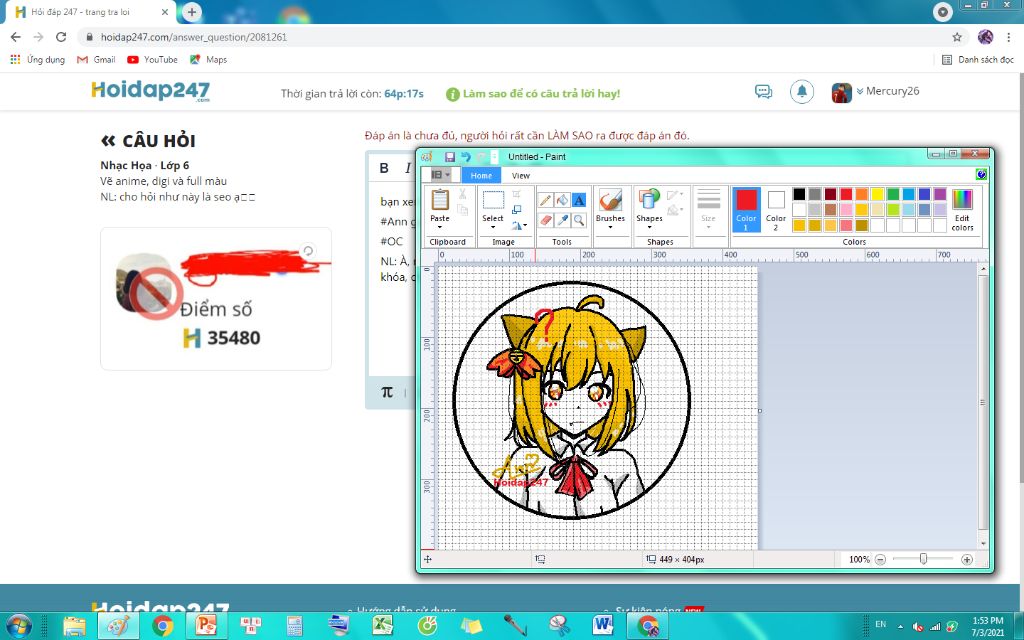Switch to the Home ribbon tab
The width and height of the screenshot is (1024, 640).
(481, 175)
